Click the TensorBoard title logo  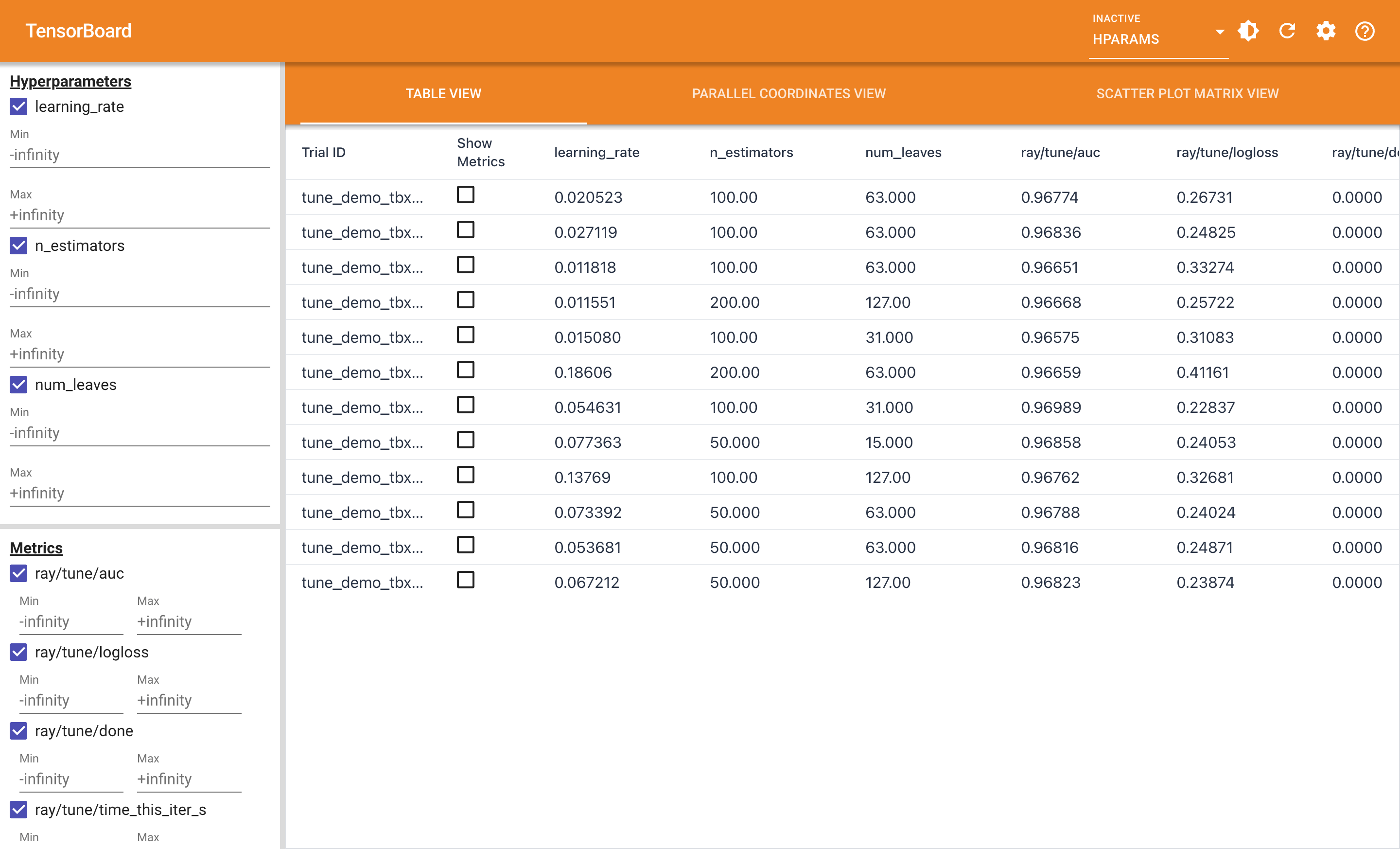click(78, 31)
